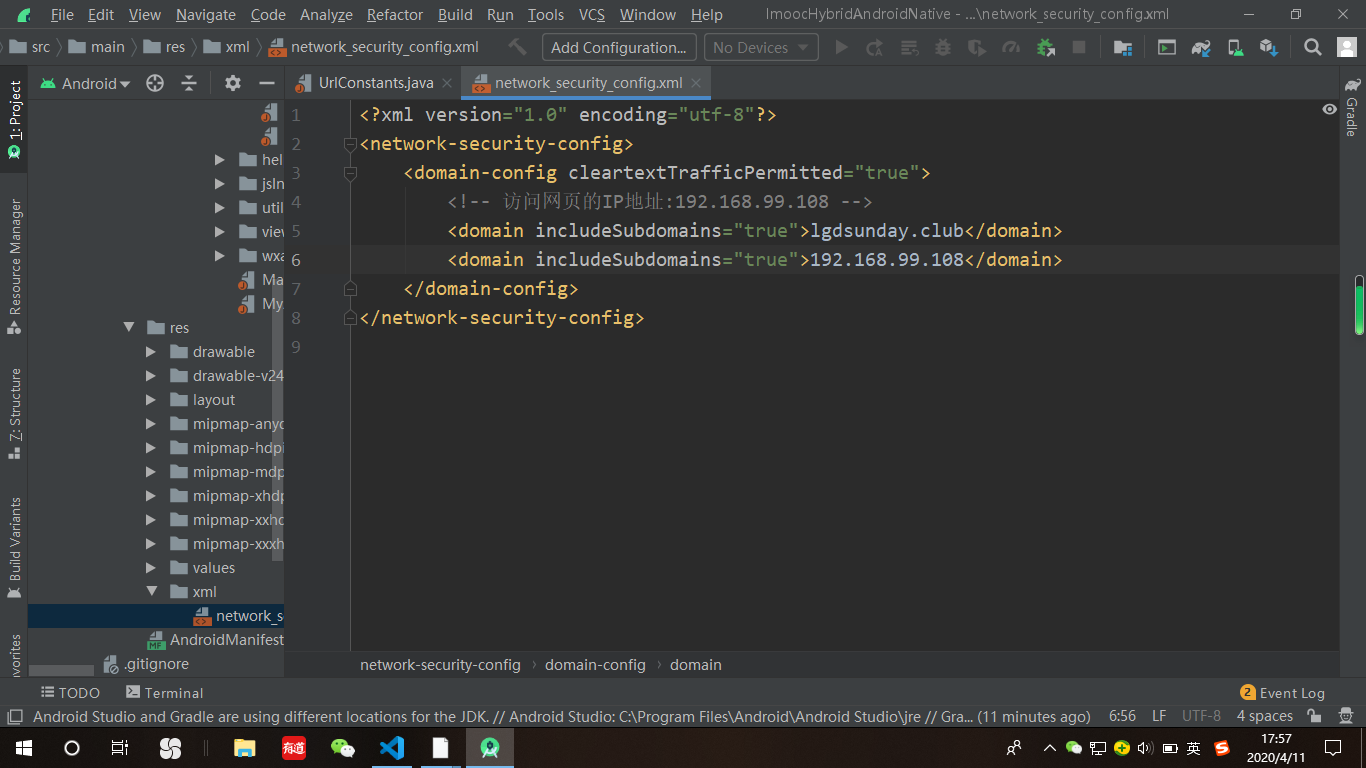
Task: Open Visual Studio Code from taskbar
Action: tap(391, 748)
